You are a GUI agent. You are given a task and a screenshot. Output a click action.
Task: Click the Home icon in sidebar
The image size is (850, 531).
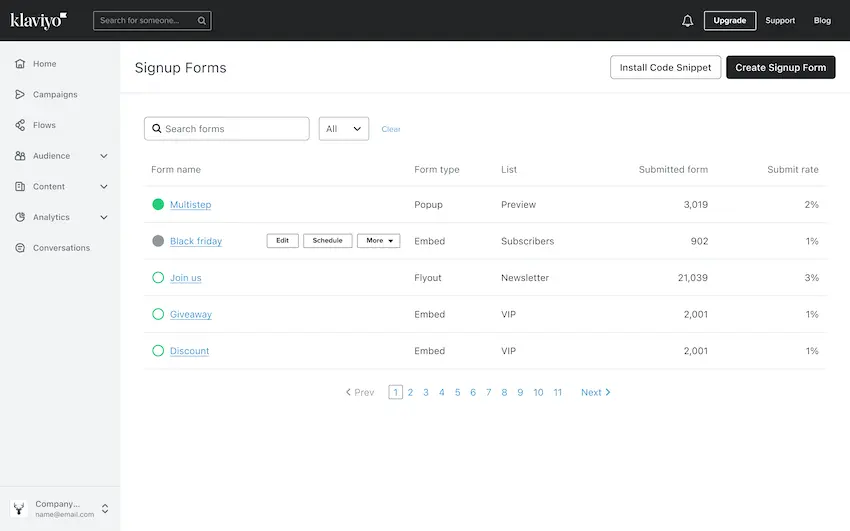pyautogui.click(x=20, y=64)
